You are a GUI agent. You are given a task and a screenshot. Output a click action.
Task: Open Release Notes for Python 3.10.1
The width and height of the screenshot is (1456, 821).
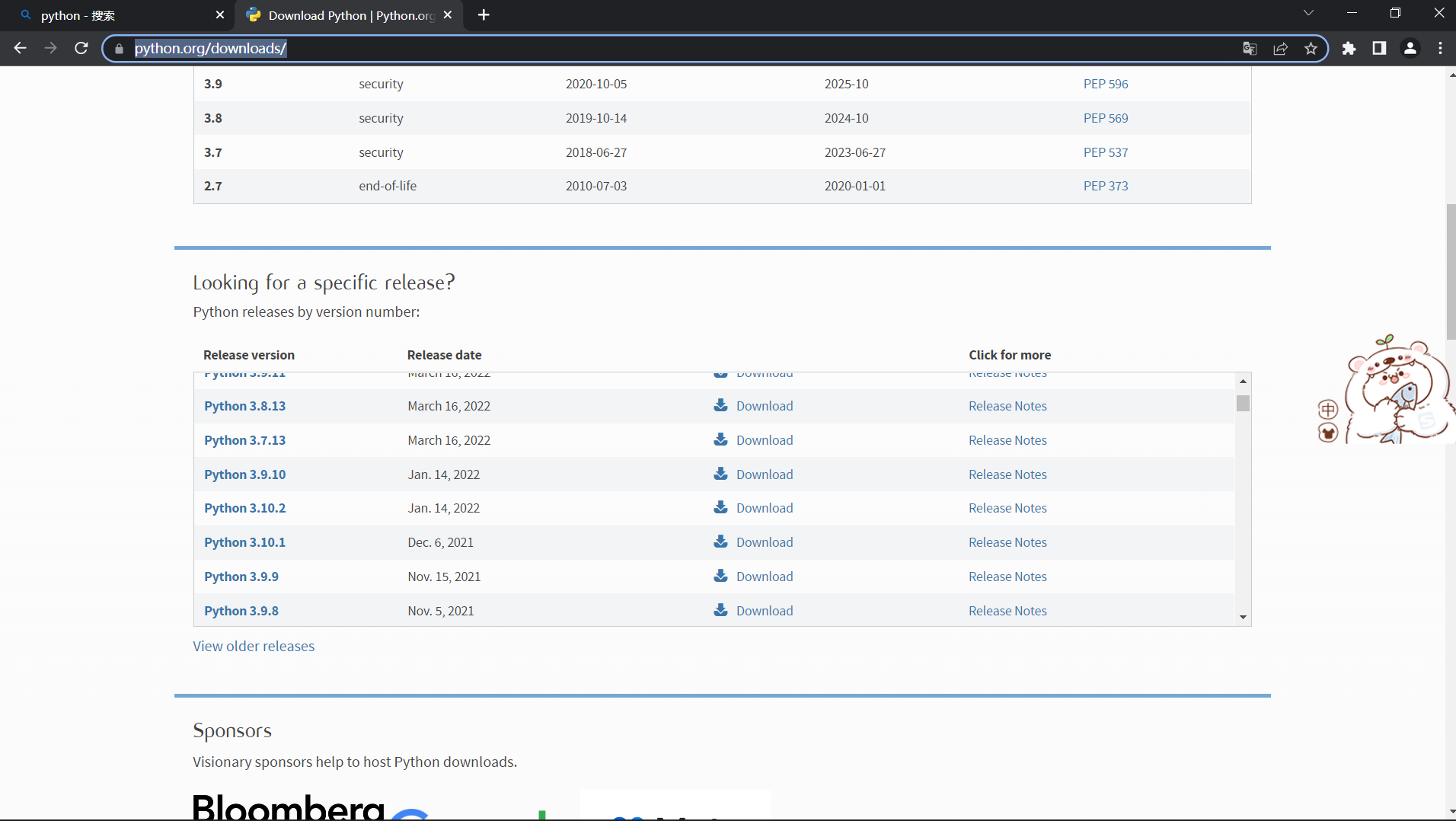point(1007,542)
